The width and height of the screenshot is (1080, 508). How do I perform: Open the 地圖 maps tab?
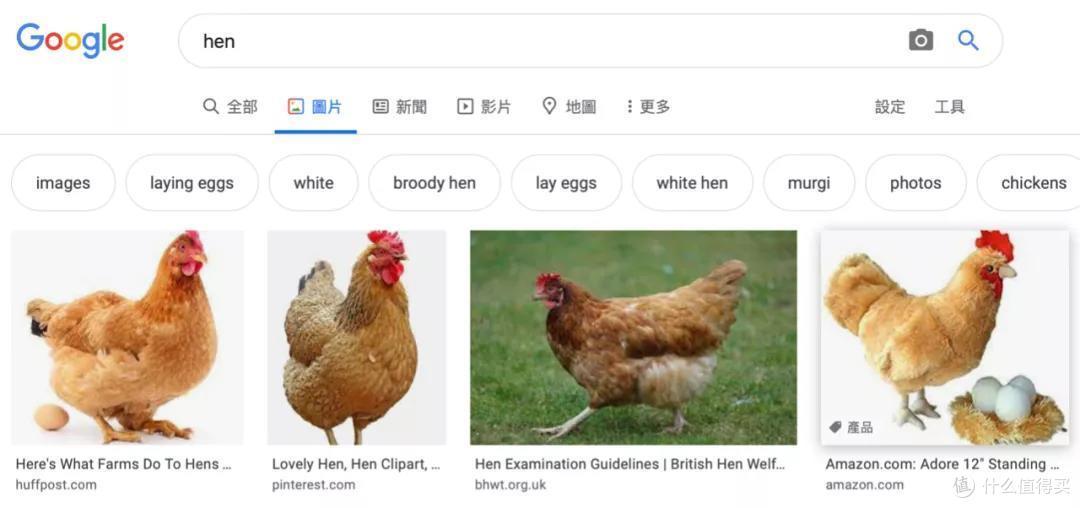[x=569, y=106]
